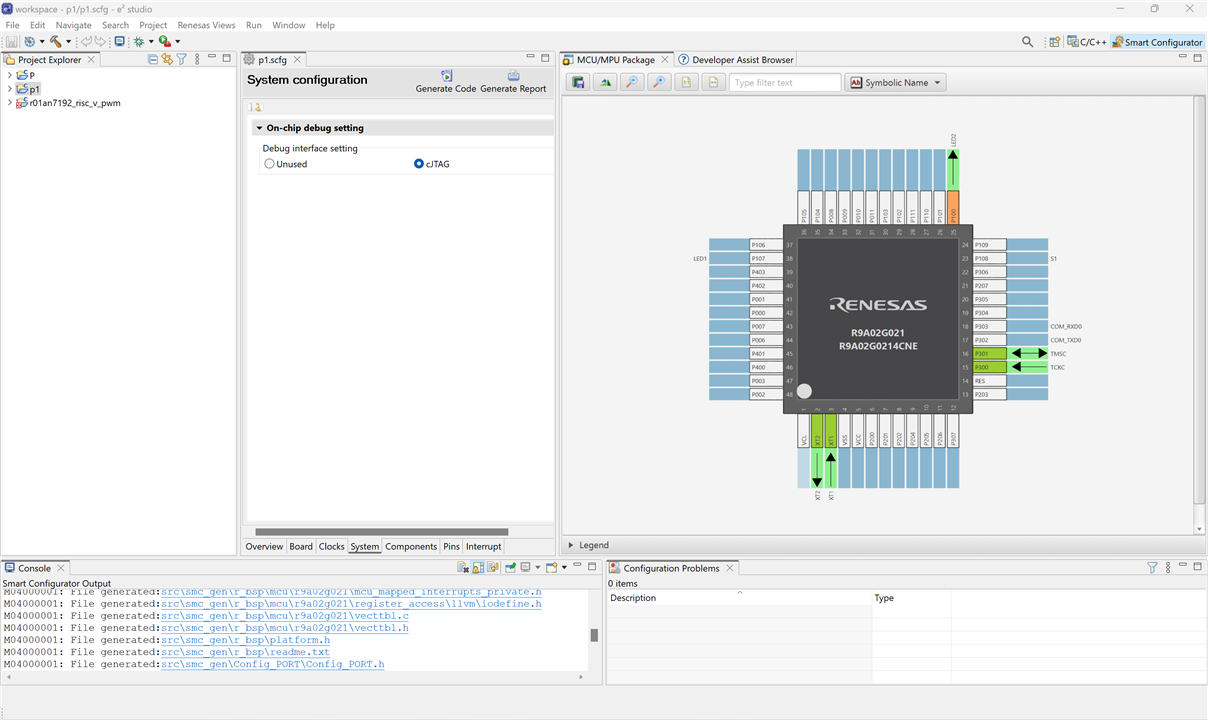
Task: Switch to the Clocks tab
Action: coord(331,547)
